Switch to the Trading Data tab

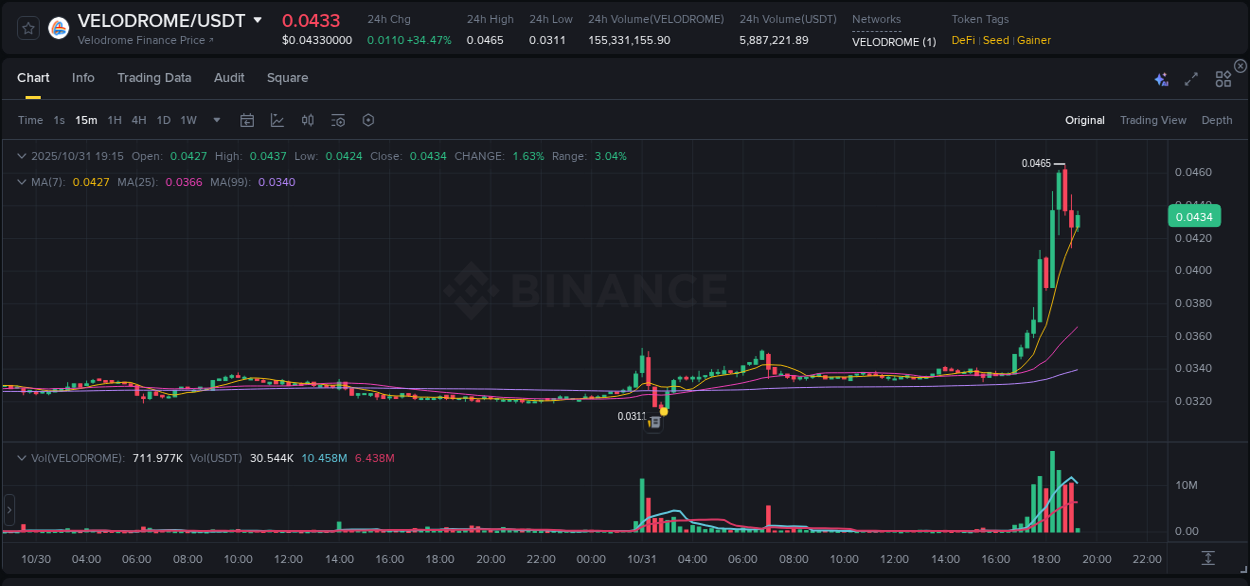click(154, 78)
